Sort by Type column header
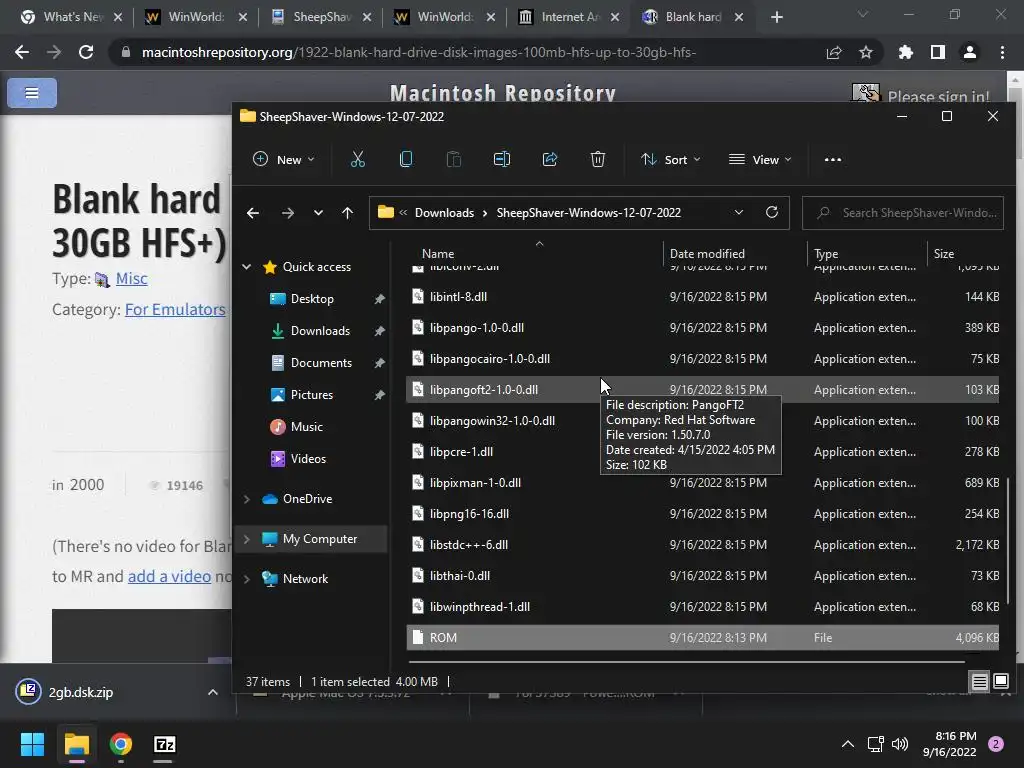 pos(825,253)
